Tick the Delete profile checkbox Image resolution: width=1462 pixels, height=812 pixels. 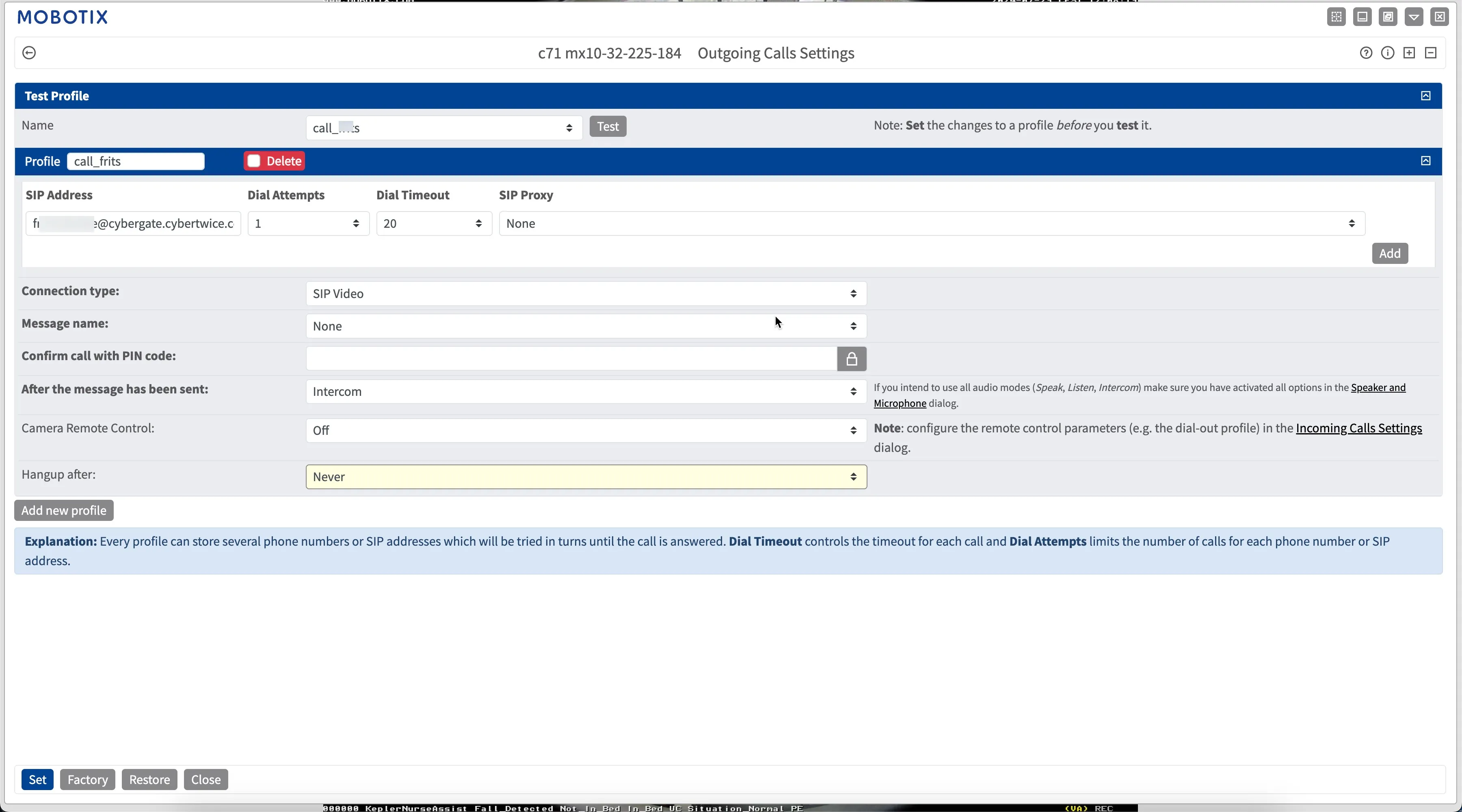[x=254, y=161]
